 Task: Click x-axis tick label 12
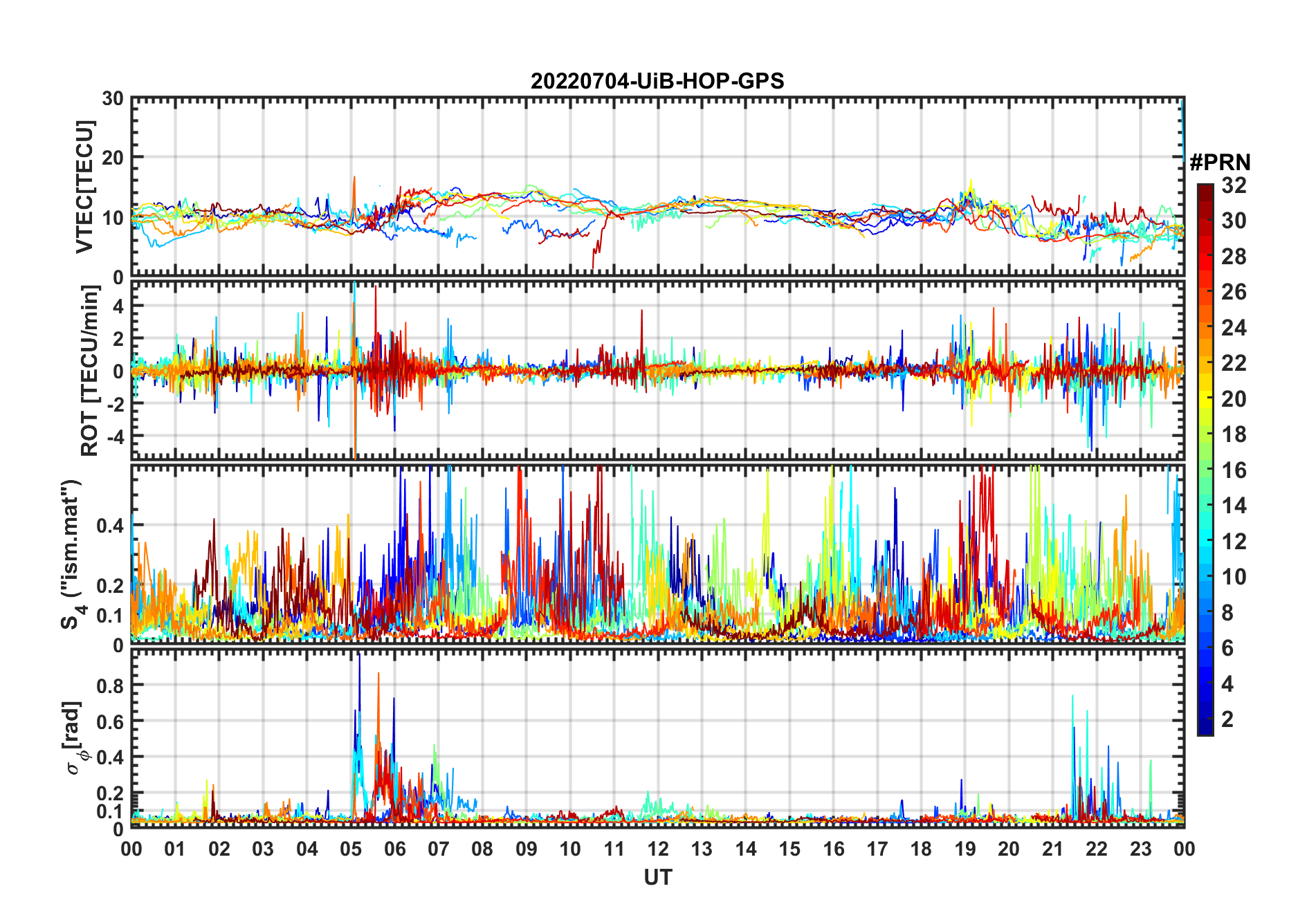(658, 849)
